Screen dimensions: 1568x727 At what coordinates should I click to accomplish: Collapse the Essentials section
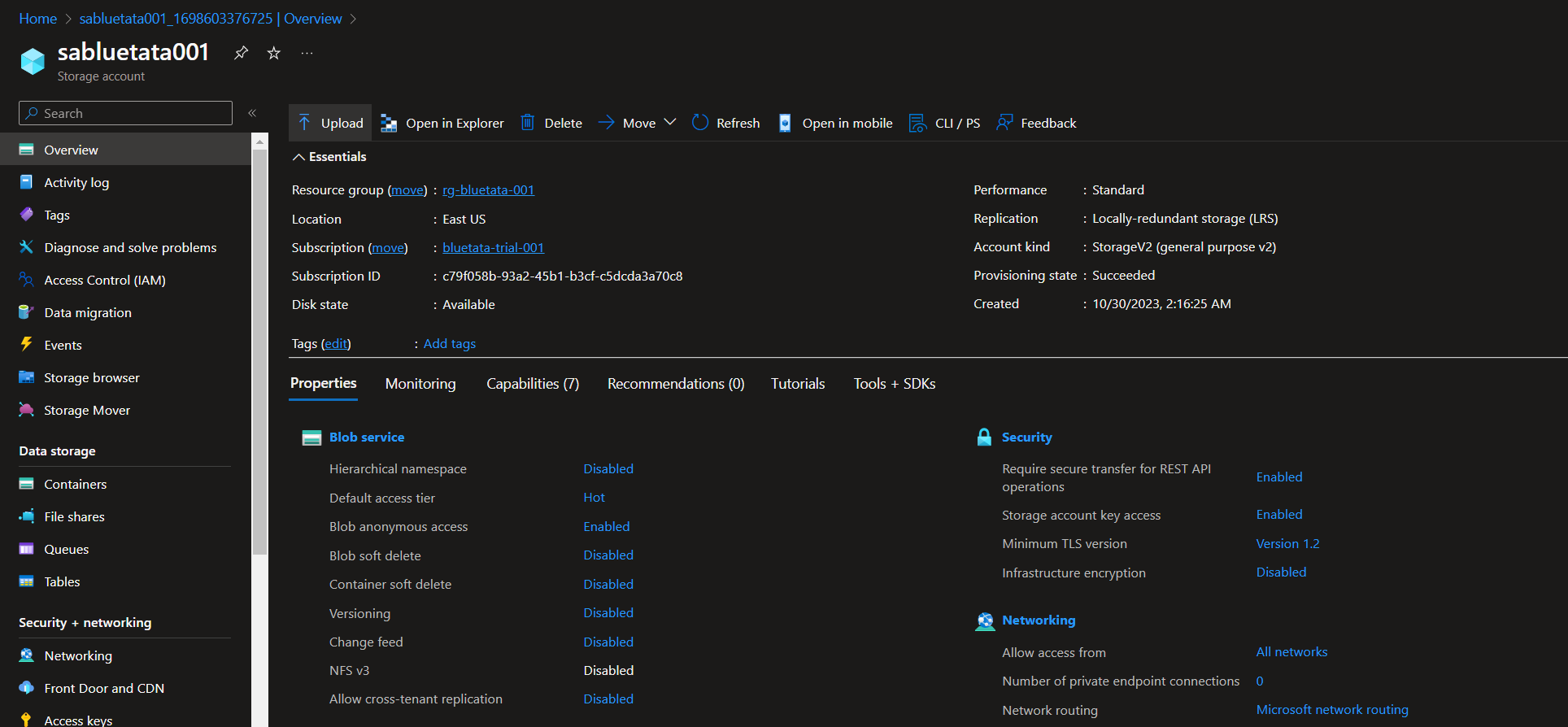(329, 156)
